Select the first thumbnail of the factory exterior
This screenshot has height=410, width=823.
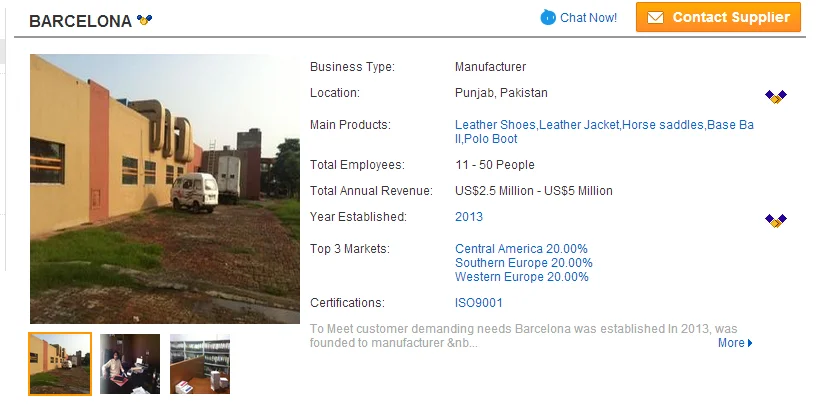pyautogui.click(x=60, y=364)
